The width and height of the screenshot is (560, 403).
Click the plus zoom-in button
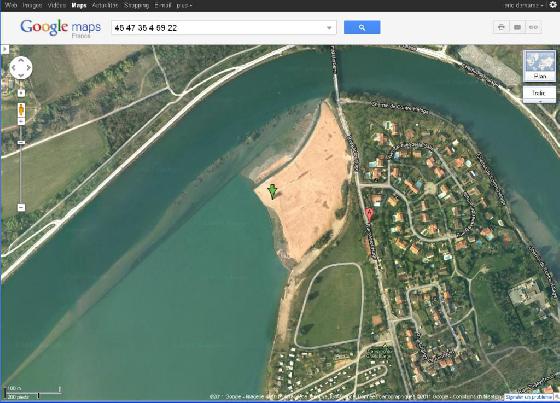21,93
